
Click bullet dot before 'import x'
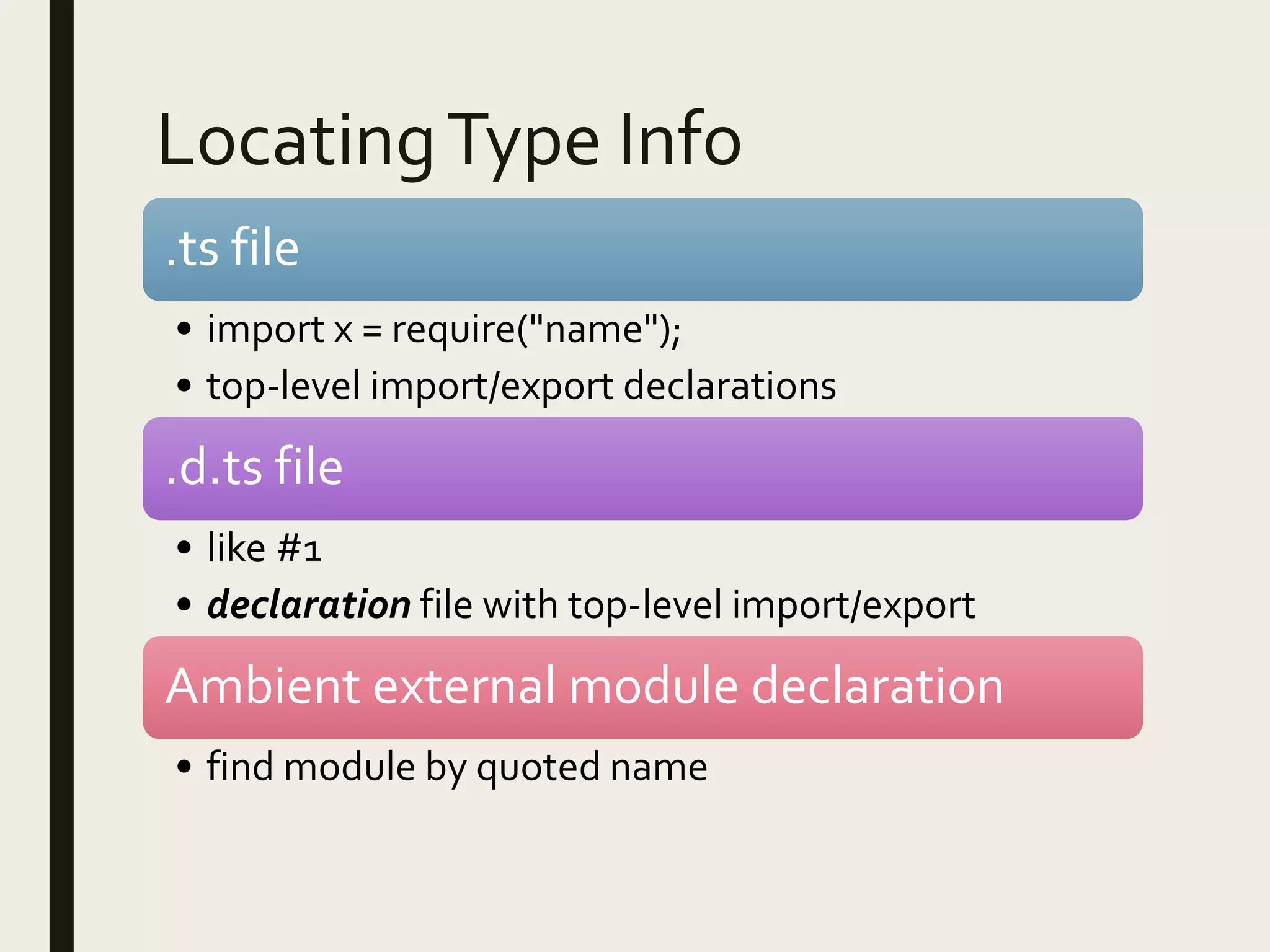pyautogui.click(x=184, y=329)
